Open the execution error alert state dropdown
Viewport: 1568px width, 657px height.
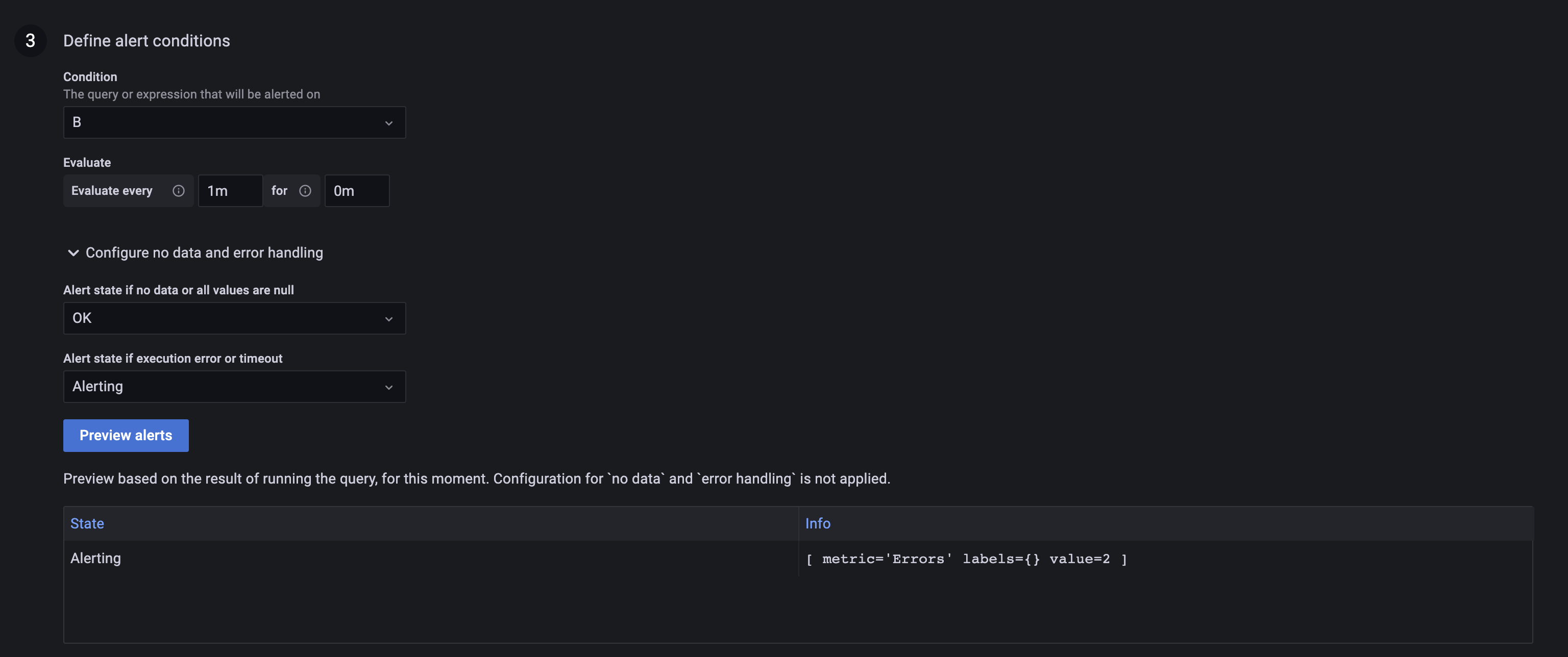pos(234,387)
